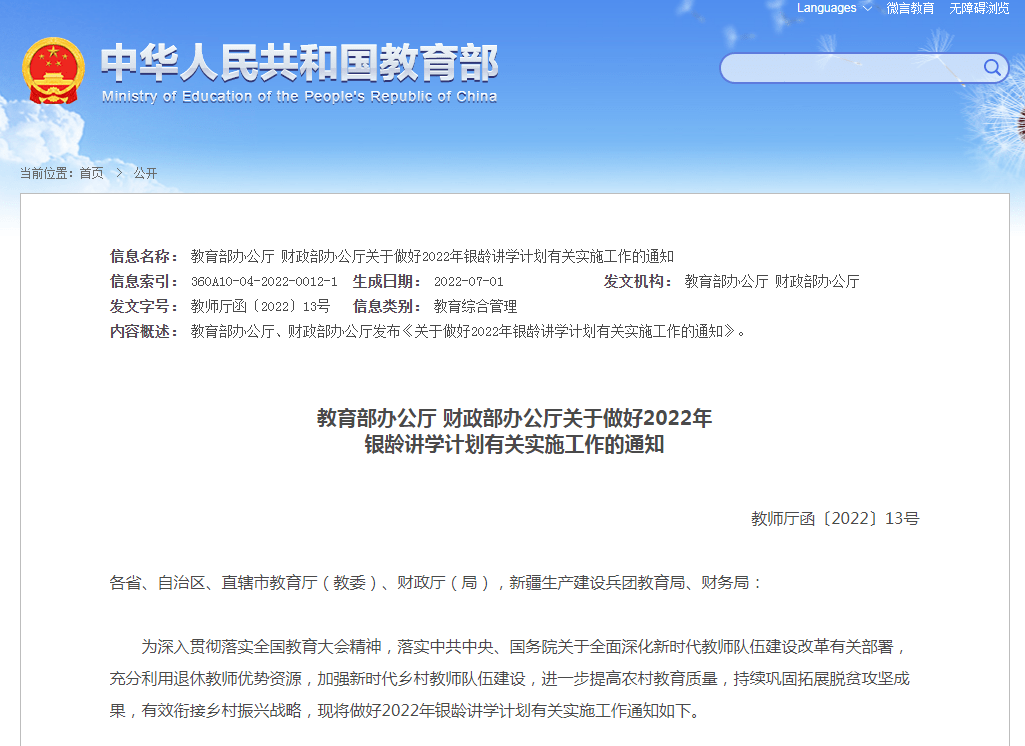Click the addressee line beginning 各省、自治区

435,583
